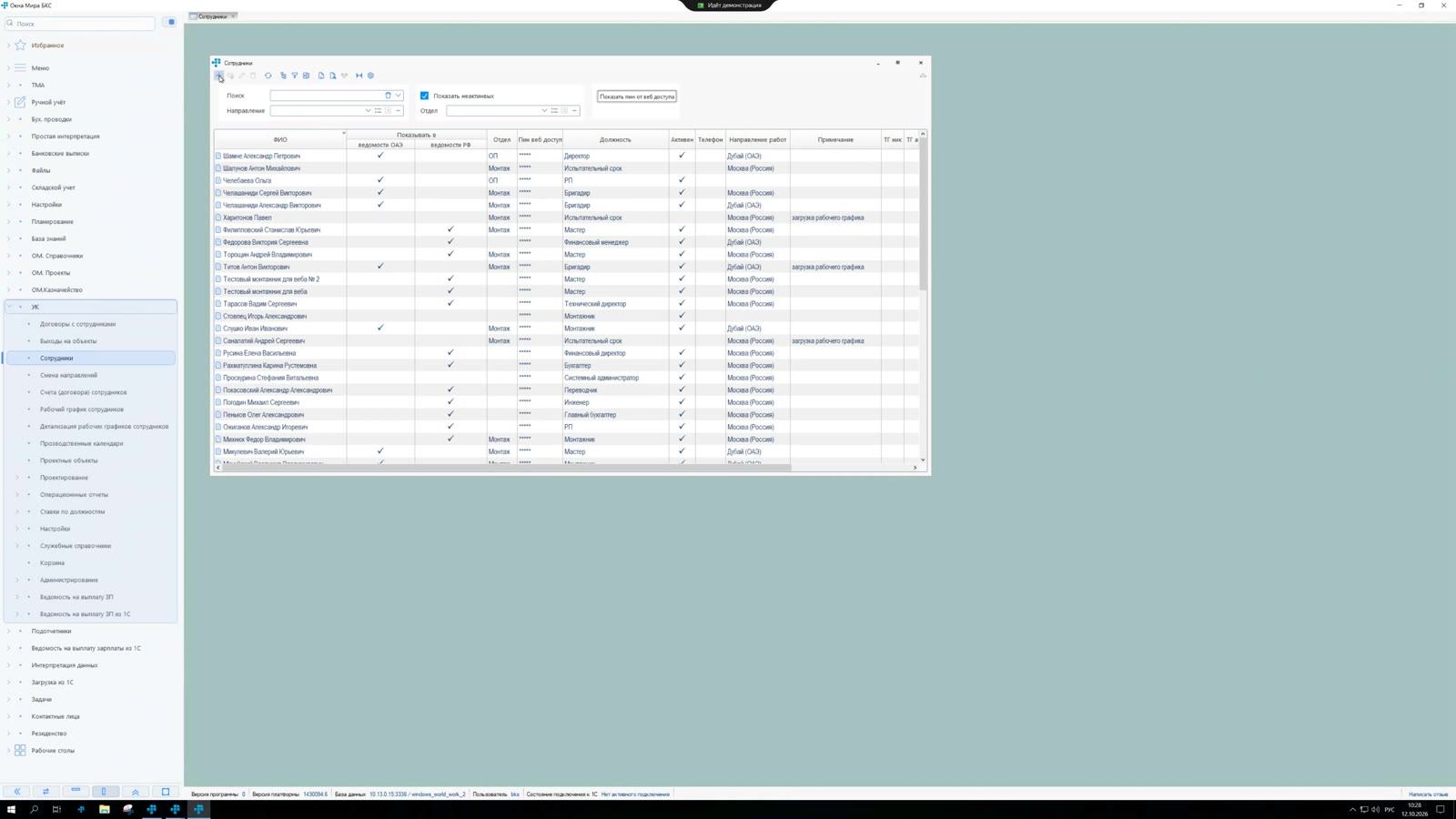Expand the Избранное sidebar section
The width and height of the screenshot is (1456, 819).
(9, 45)
